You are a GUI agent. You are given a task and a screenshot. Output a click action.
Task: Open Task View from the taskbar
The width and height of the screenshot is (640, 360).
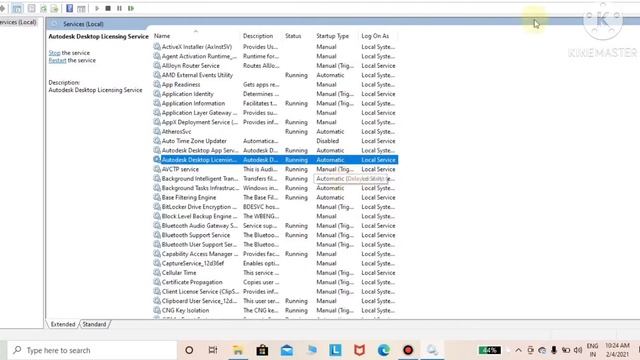coord(213,350)
